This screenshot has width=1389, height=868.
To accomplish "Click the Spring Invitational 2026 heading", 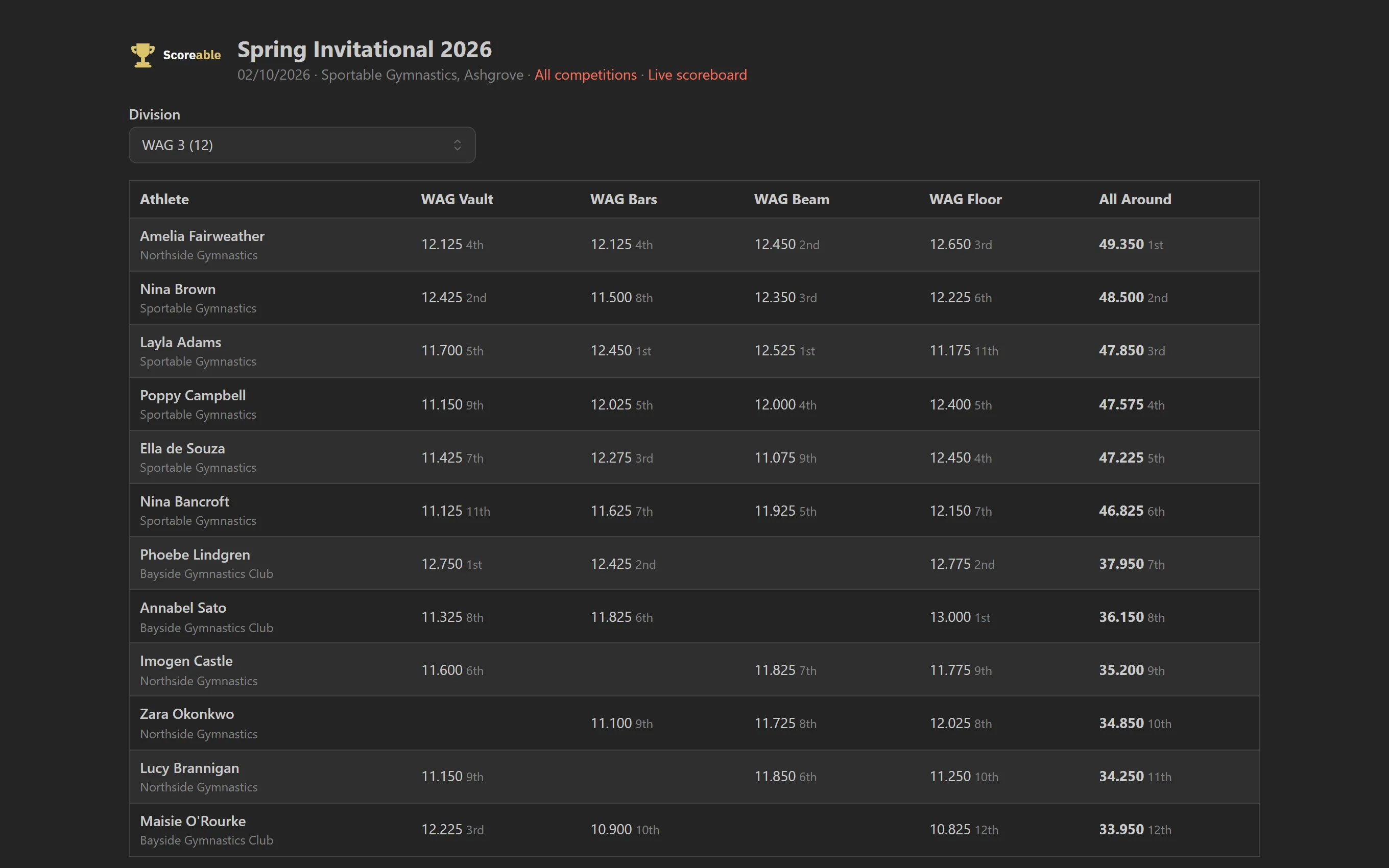I will pos(365,50).
